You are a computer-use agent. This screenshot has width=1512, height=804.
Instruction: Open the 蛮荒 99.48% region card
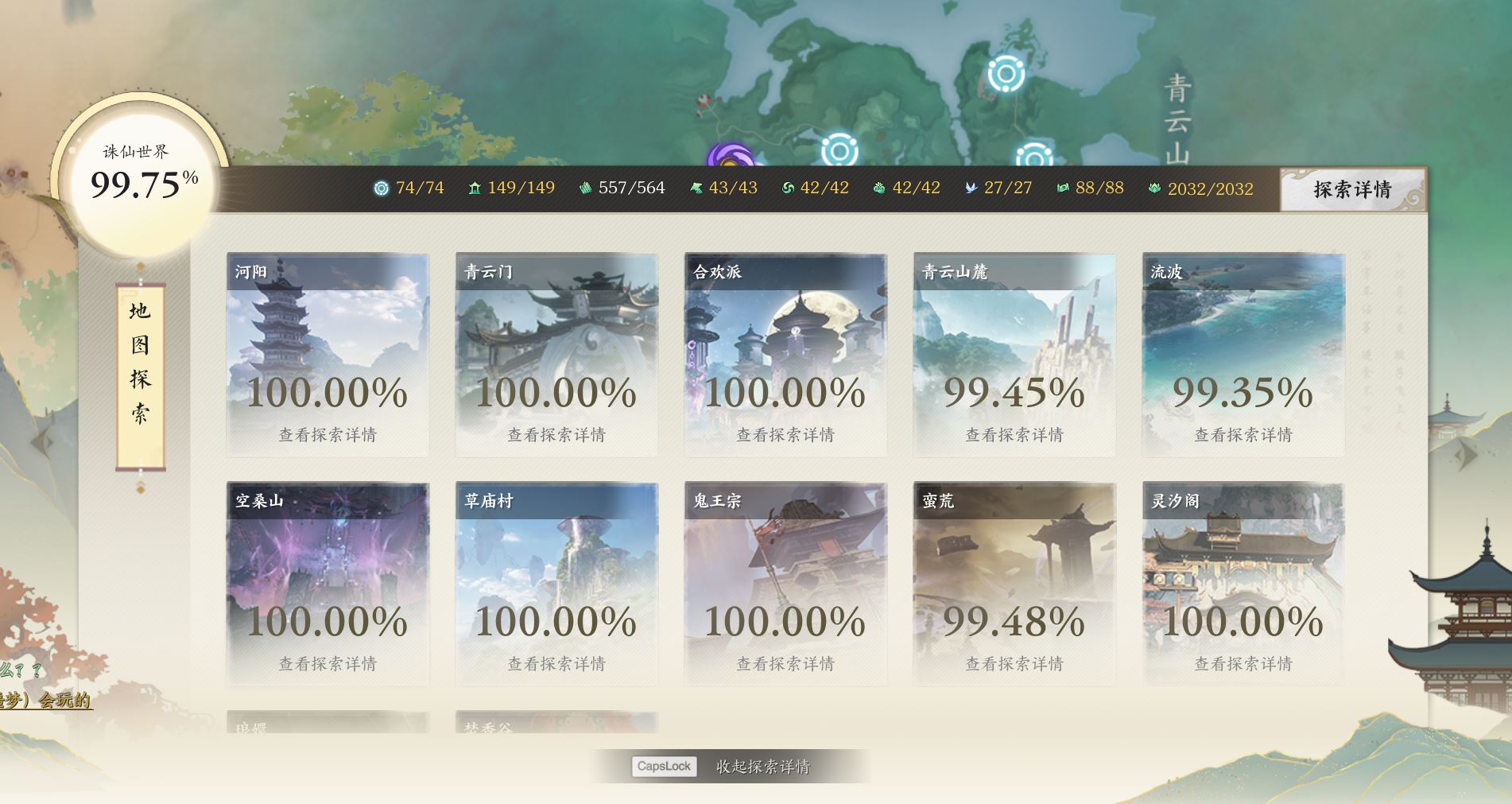1014,584
